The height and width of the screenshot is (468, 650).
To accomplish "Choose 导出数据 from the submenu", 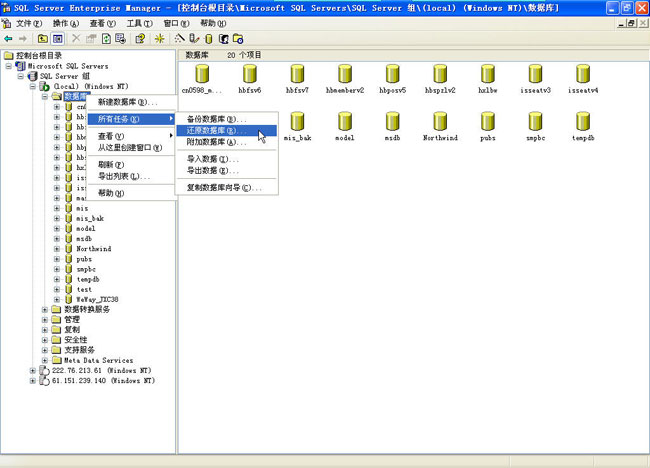I will [227, 170].
